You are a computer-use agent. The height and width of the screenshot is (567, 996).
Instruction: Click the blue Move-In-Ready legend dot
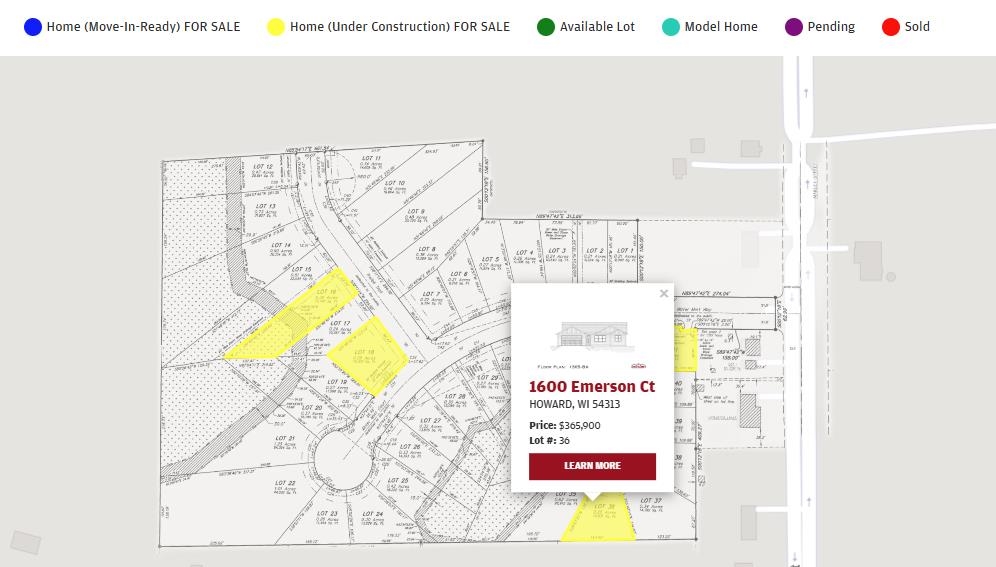click(33, 27)
